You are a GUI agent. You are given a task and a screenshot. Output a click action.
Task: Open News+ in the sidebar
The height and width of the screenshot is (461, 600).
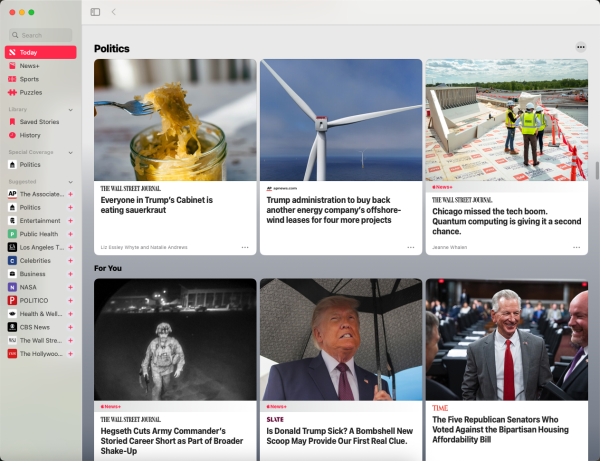(x=41, y=66)
